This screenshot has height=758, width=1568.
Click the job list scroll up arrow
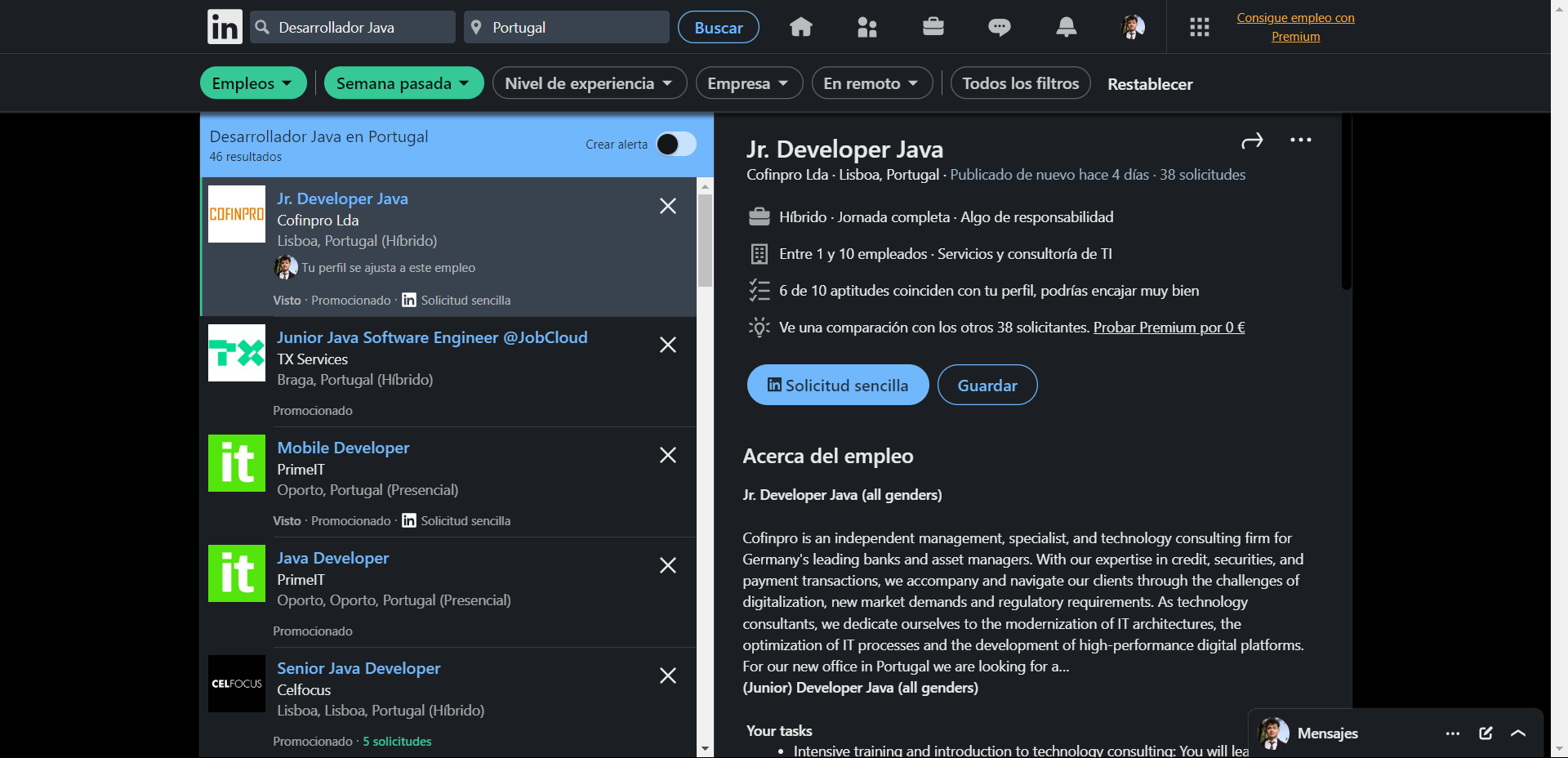point(705,186)
